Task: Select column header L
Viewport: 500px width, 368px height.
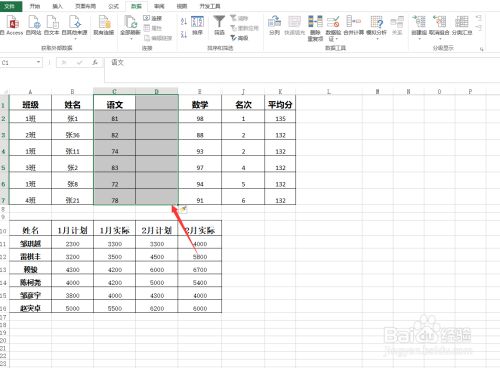Action: (x=329, y=91)
